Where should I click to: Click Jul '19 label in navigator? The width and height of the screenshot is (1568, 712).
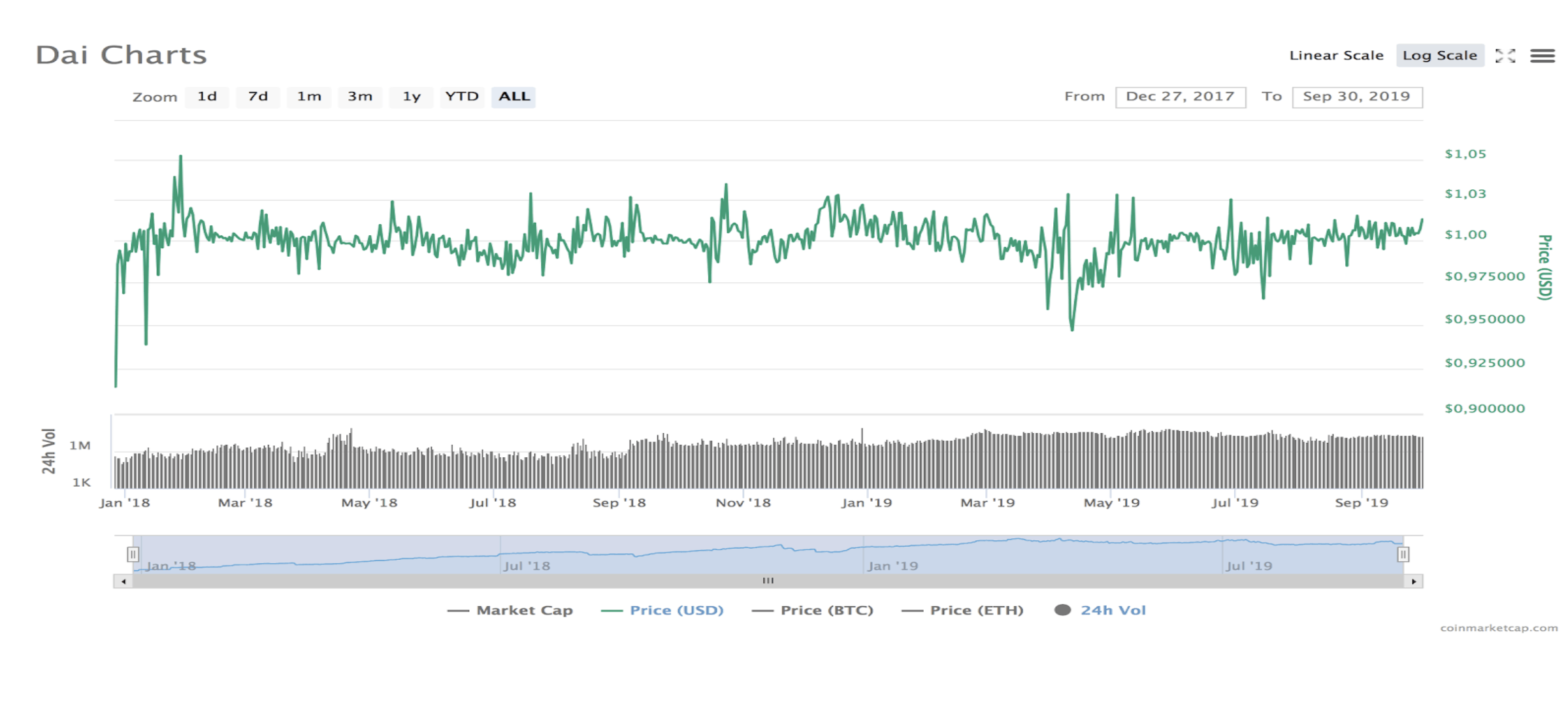coord(1249,566)
